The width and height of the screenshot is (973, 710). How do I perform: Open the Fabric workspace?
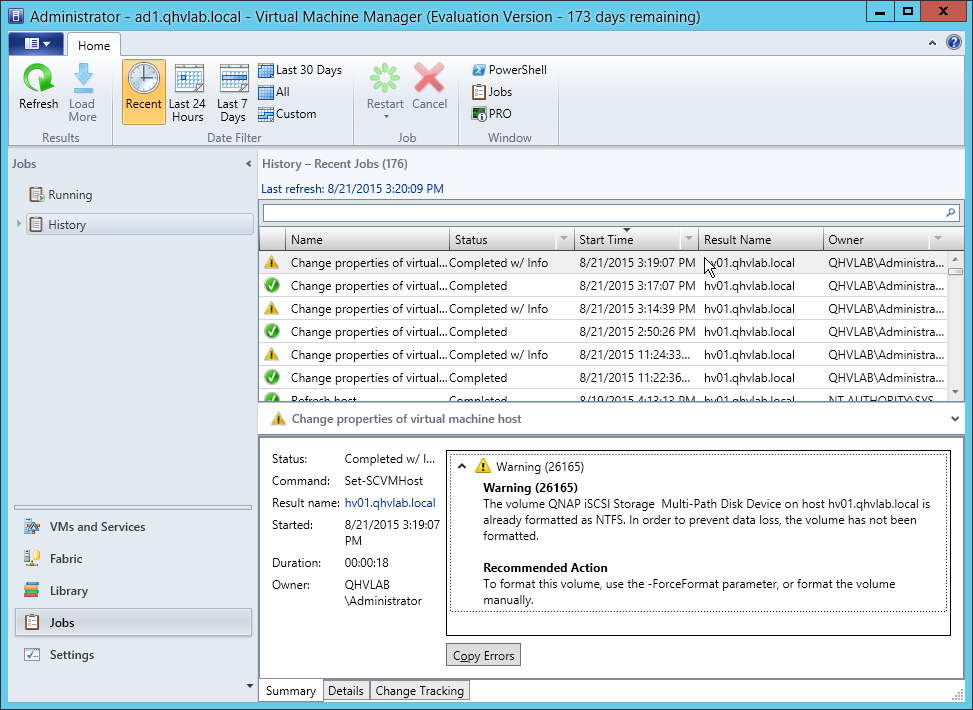point(66,559)
